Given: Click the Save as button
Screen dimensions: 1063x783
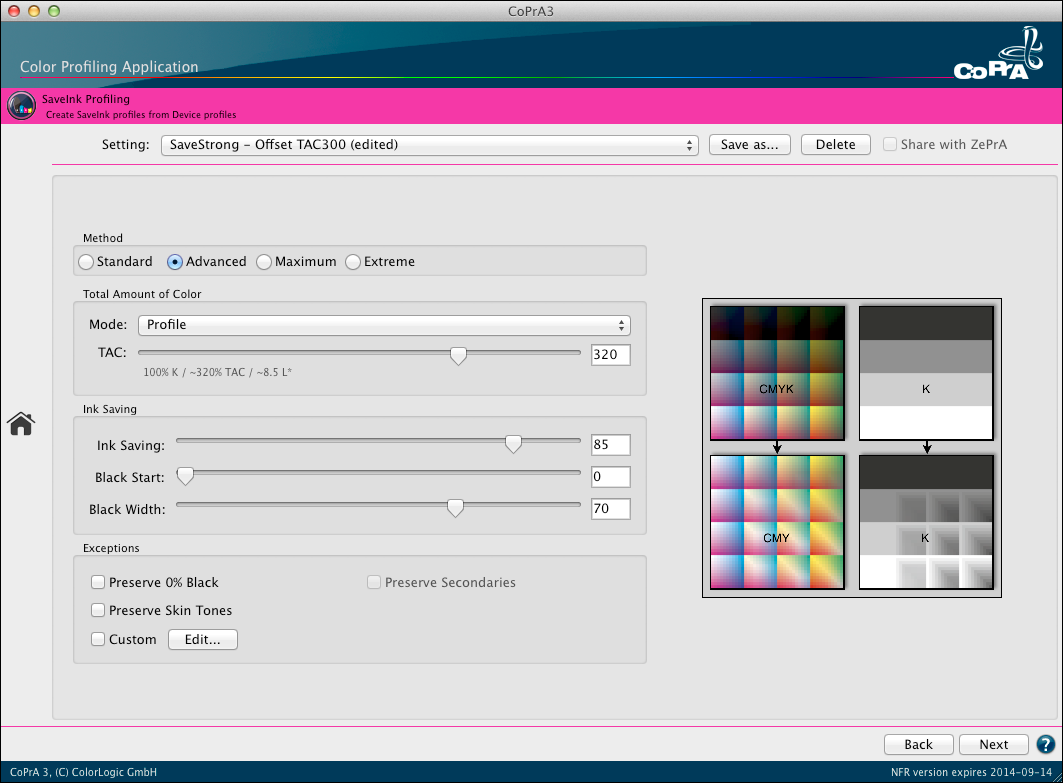Looking at the screenshot, I should click(x=749, y=144).
